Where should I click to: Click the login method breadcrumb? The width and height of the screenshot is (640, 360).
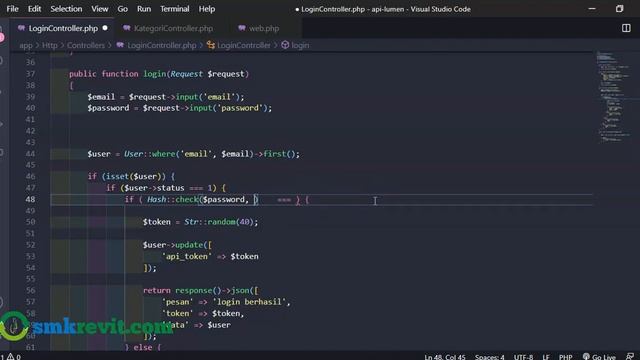[x=300, y=45]
